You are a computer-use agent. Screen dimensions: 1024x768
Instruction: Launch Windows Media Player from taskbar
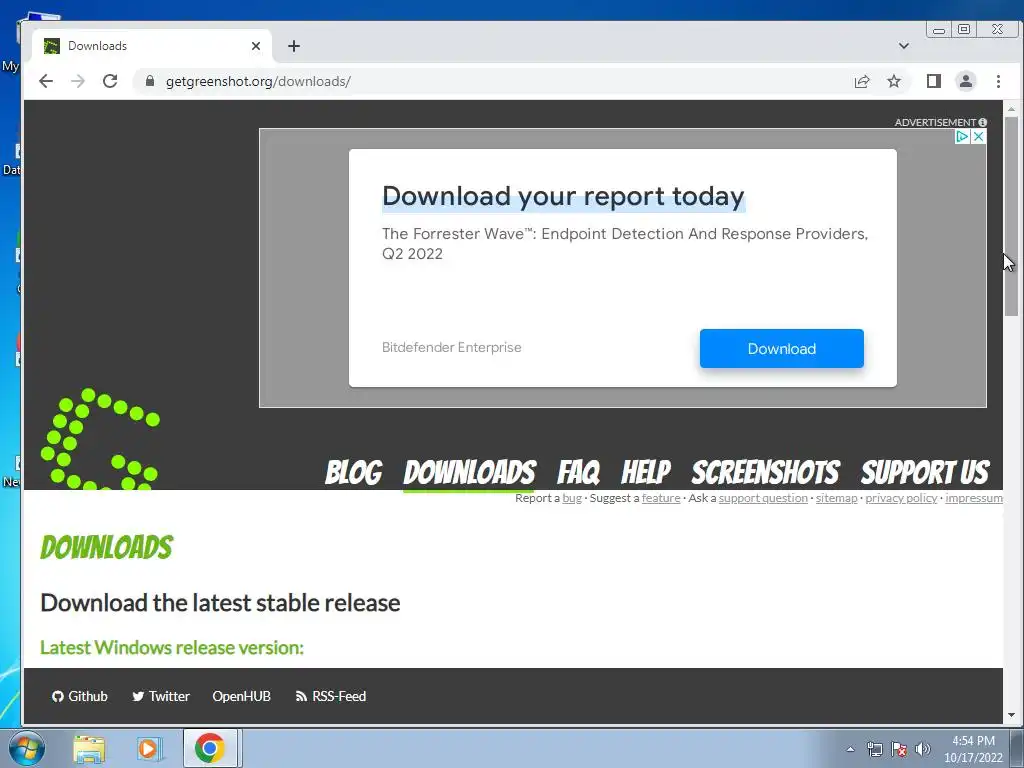pyautogui.click(x=149, y=748)
